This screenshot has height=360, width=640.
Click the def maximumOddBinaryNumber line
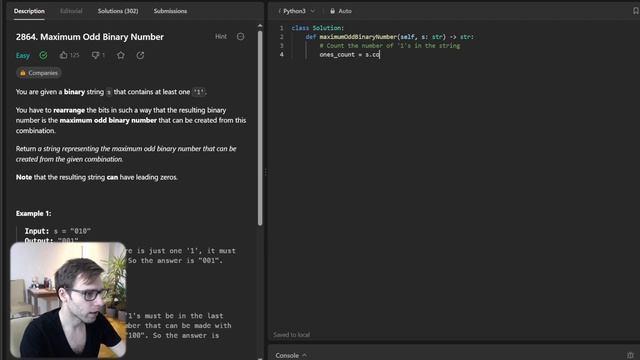389,37
